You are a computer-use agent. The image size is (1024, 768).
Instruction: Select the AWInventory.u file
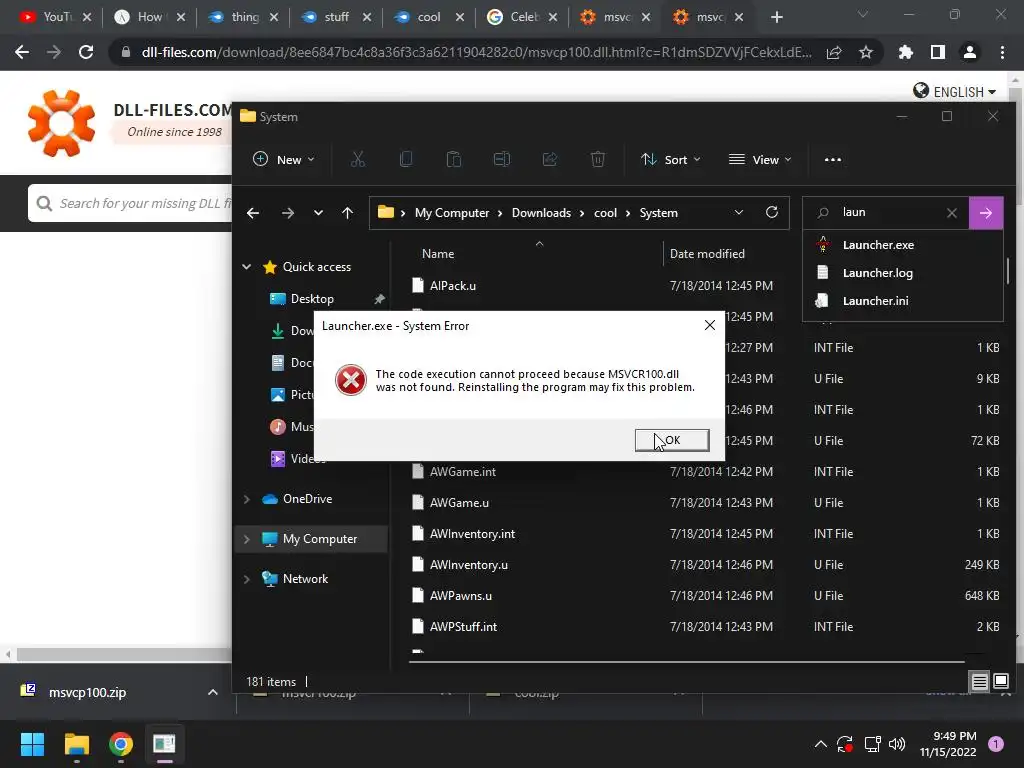click(x=468, y=565)
